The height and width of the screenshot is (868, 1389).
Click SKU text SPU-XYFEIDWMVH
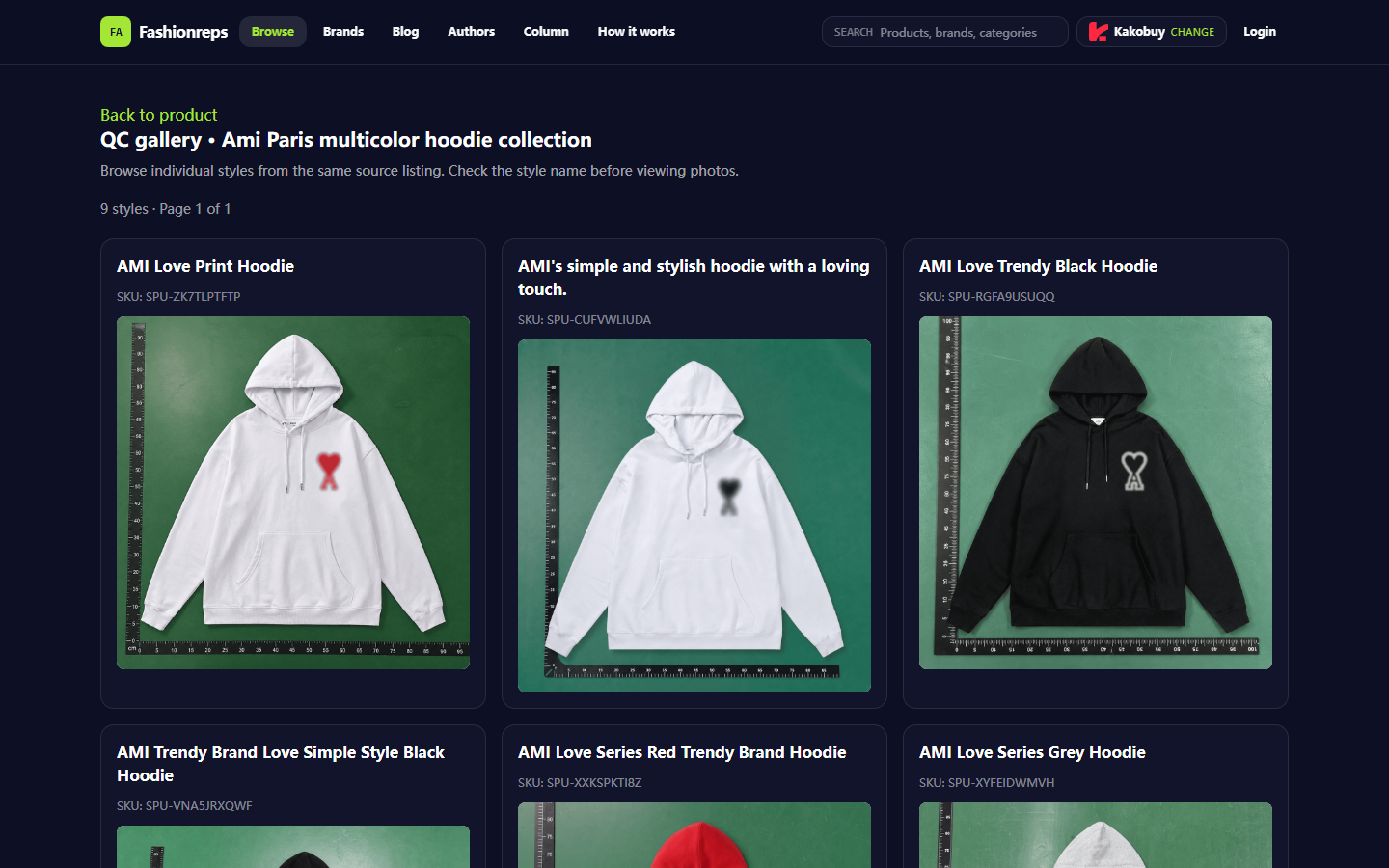[x=987, y=782]
